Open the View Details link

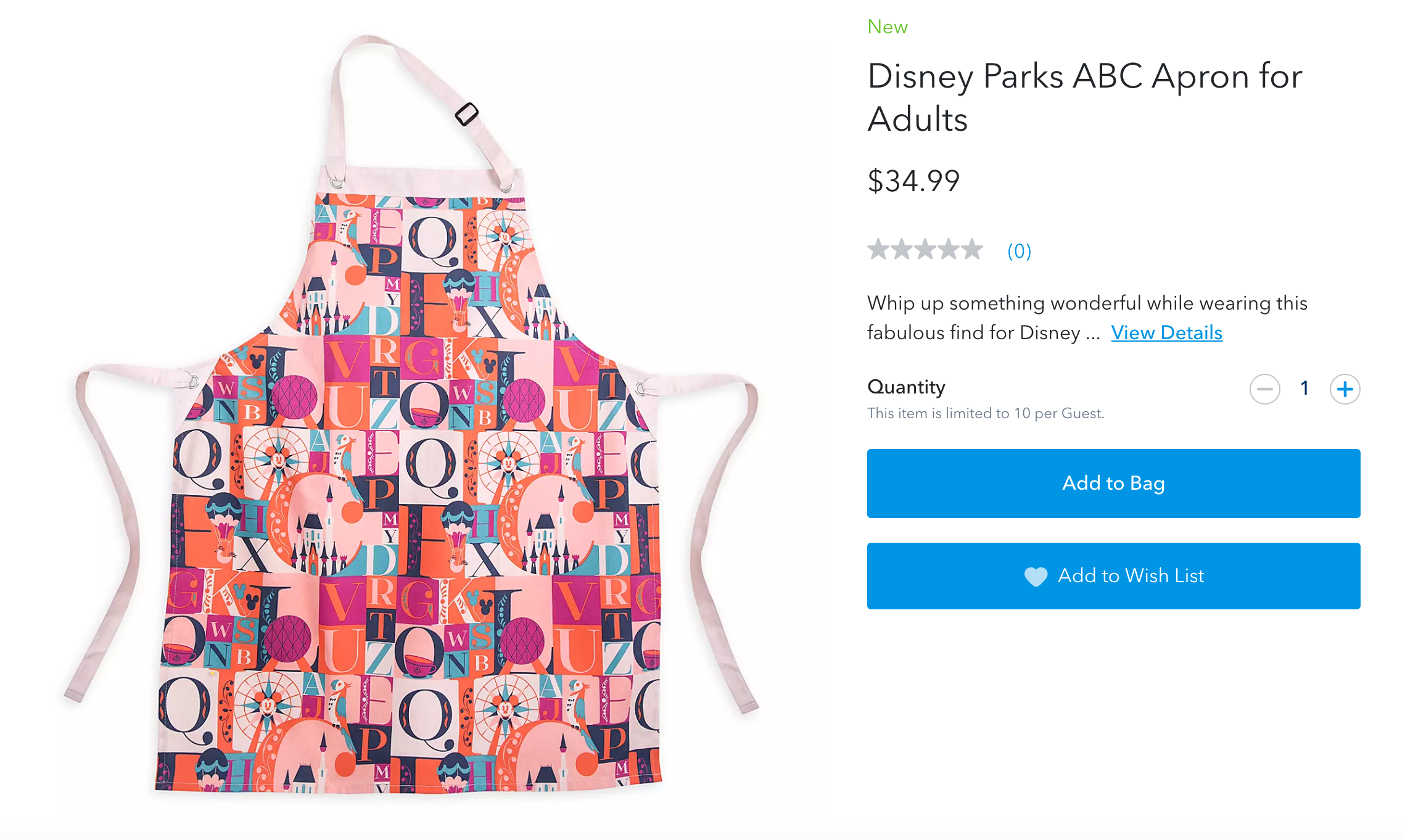tap(1166, 333)
